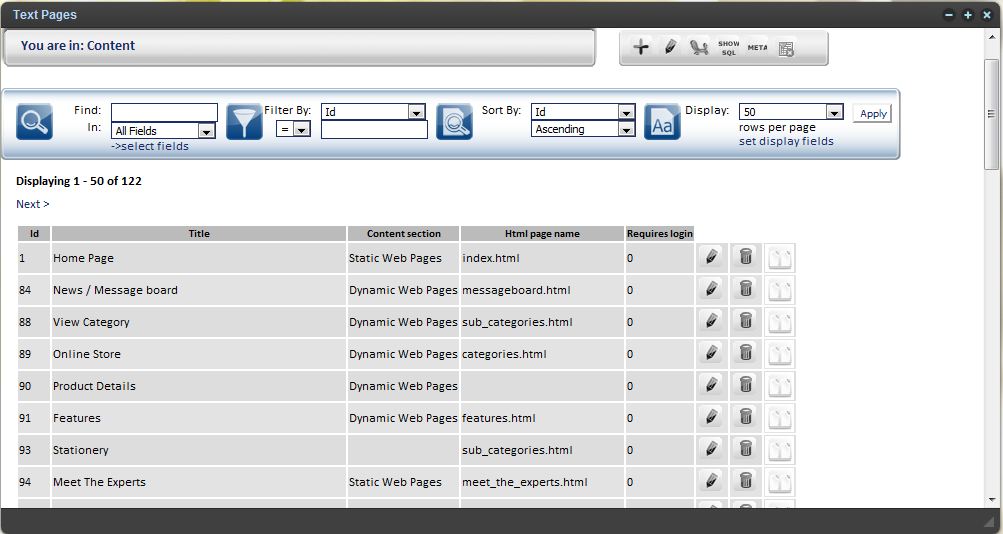
Task: Click the vertical scrollbar thumb
Action: pos(991,114)
